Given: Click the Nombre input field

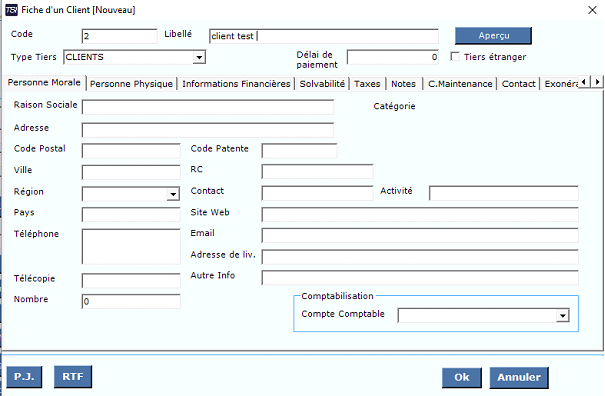Looking at the screenshot, I should (131, 301).
